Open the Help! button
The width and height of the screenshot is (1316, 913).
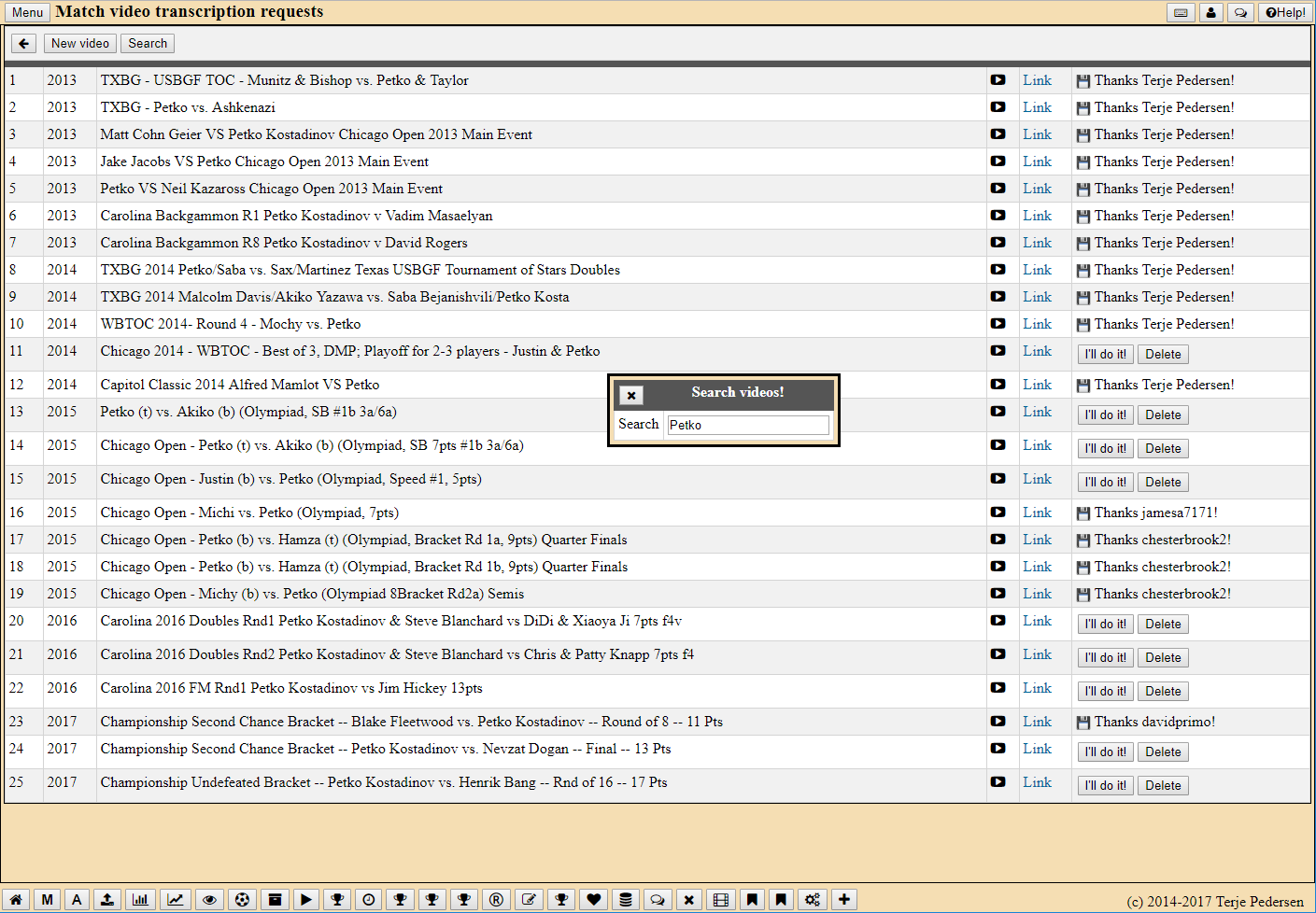pos(1286,12)
